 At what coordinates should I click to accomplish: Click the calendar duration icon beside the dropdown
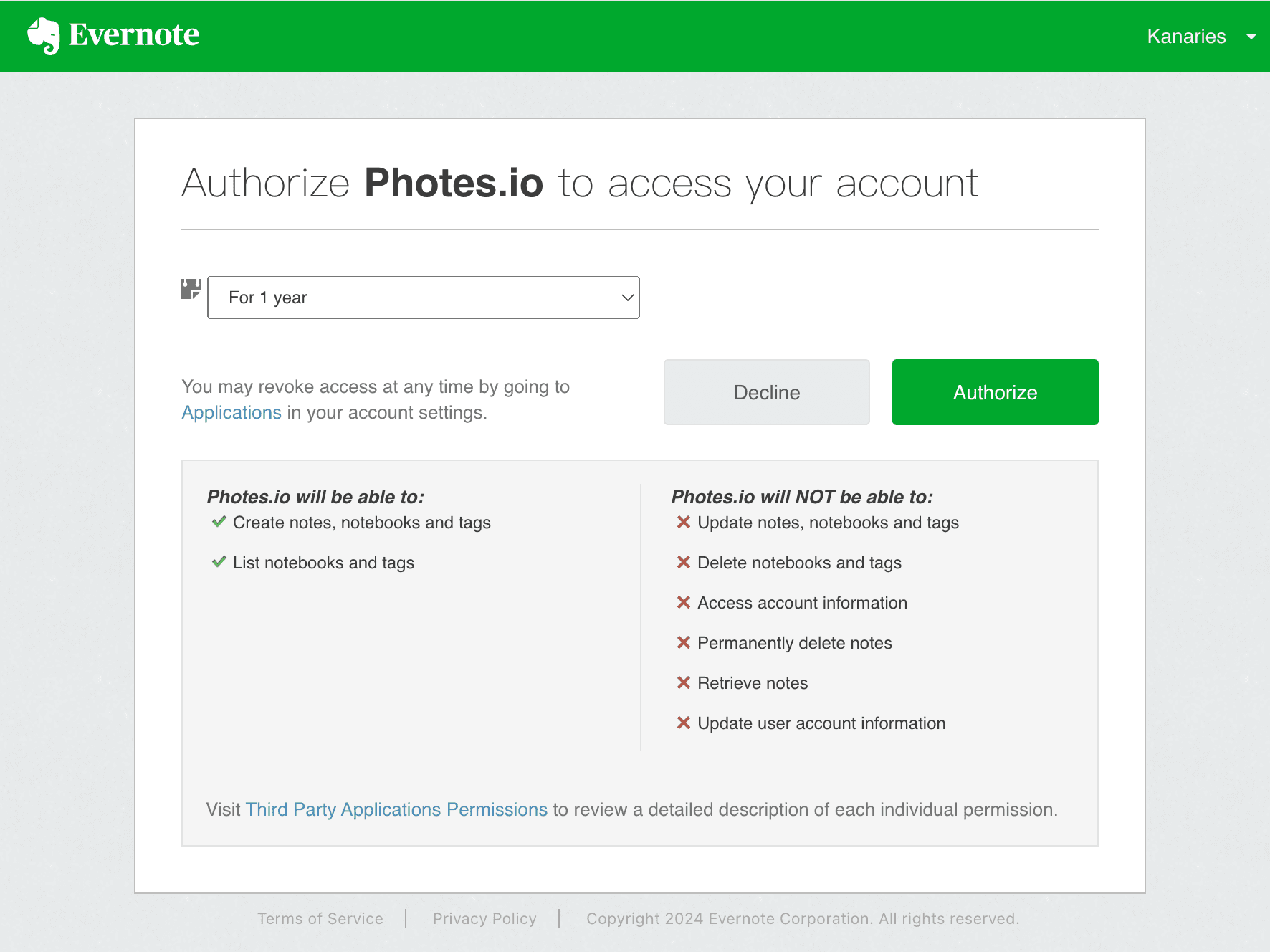coord(190,290)
